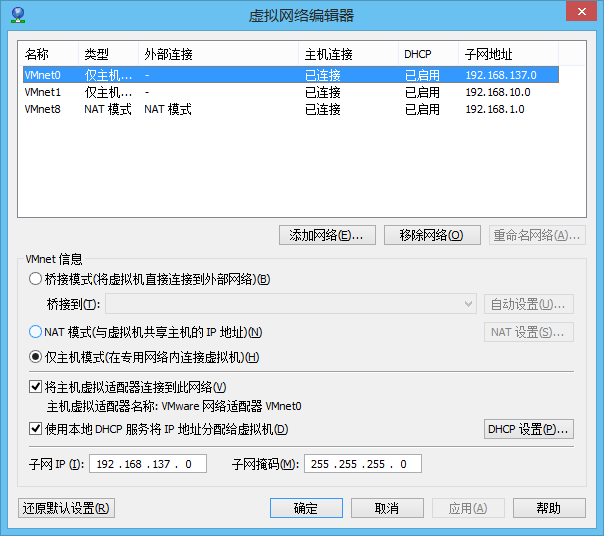
Task: Select 仅主机模式 radio button
Action: pos(35,357)
